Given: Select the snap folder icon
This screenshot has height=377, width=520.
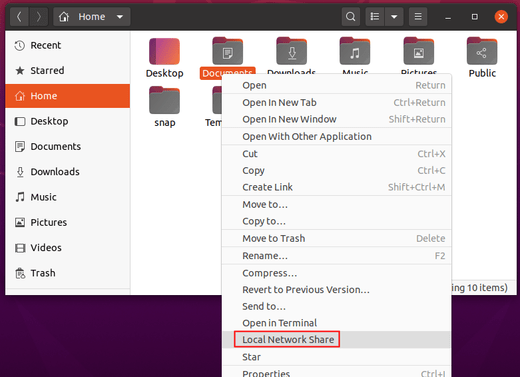Looking at the screenshot, I should coord(164,100).
